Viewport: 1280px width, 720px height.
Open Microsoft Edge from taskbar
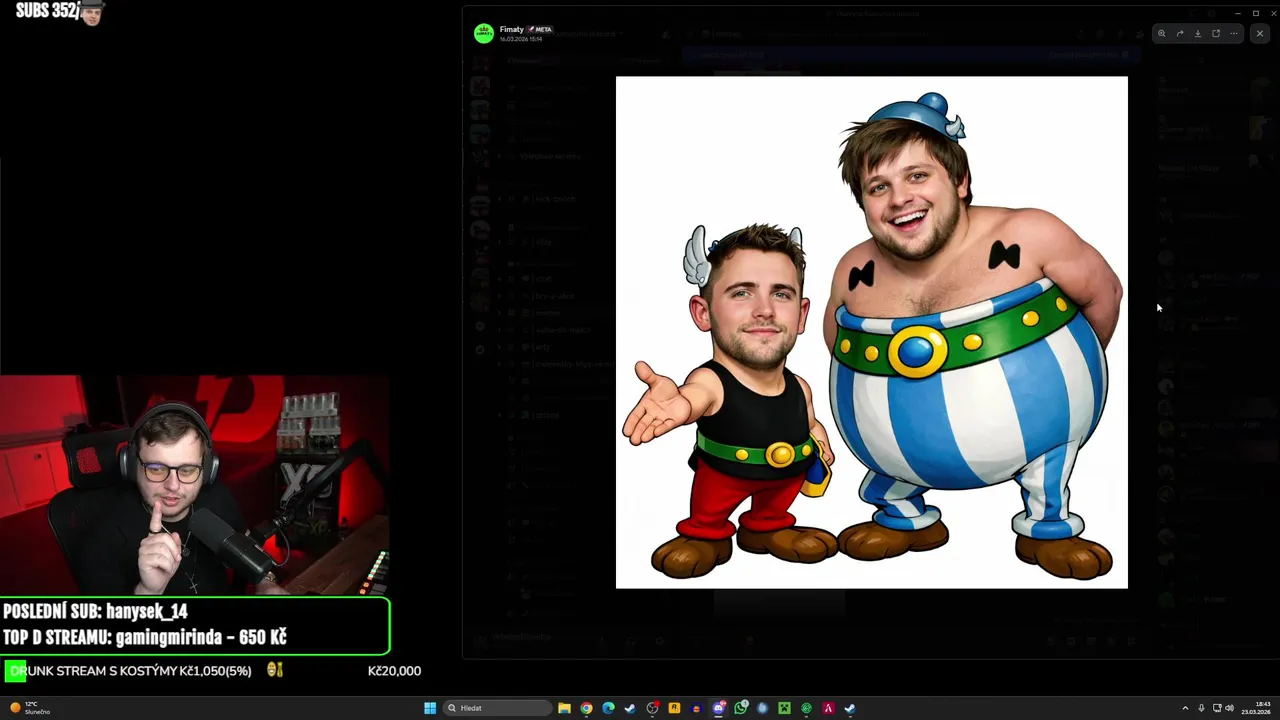point(608,708)
